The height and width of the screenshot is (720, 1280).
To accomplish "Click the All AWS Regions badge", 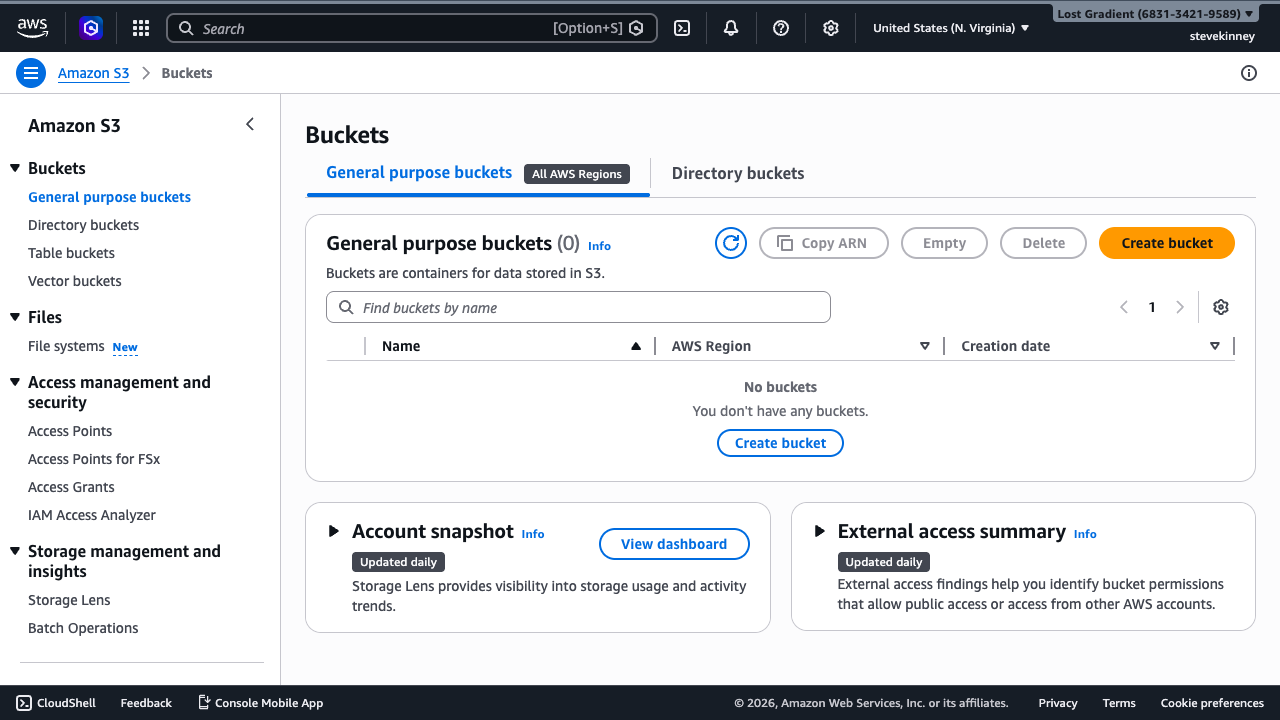I will point(577,174).
